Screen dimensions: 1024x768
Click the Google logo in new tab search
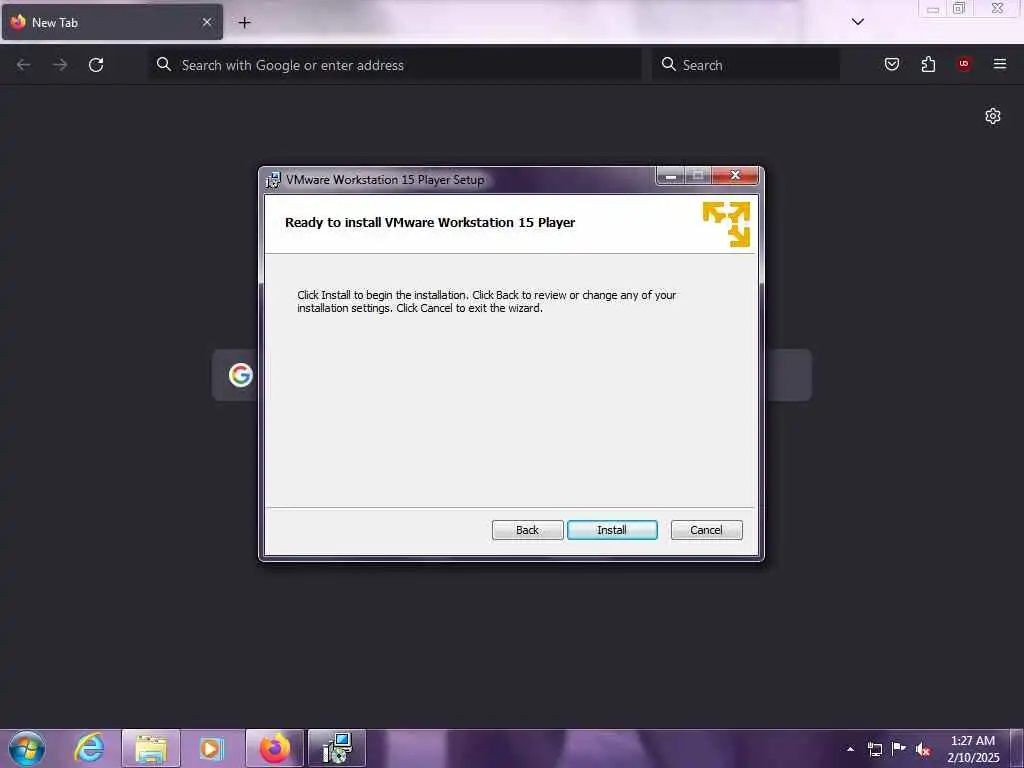(240, 375)
